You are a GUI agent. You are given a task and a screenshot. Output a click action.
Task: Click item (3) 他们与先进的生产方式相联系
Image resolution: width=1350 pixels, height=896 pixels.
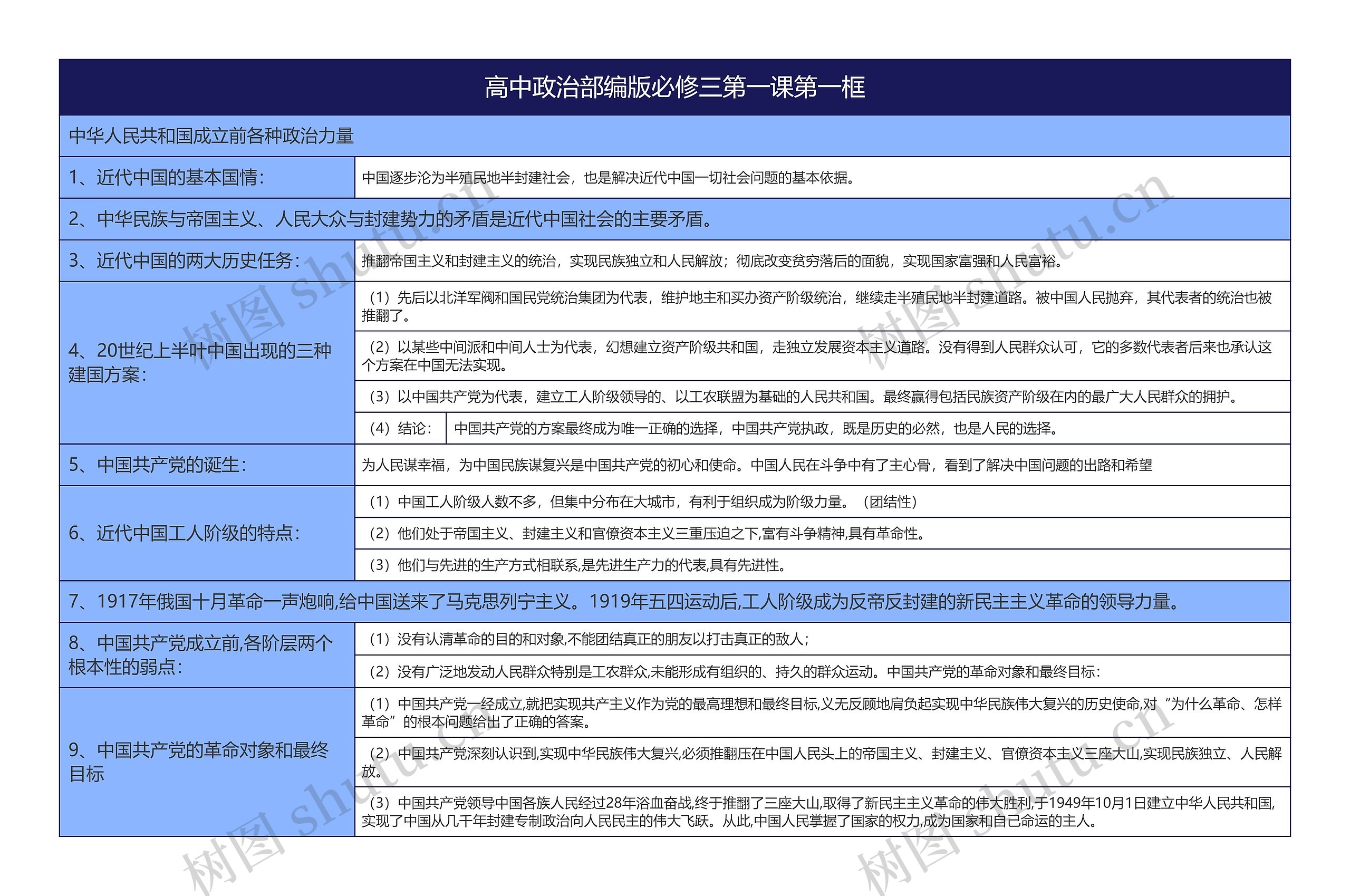822,565
